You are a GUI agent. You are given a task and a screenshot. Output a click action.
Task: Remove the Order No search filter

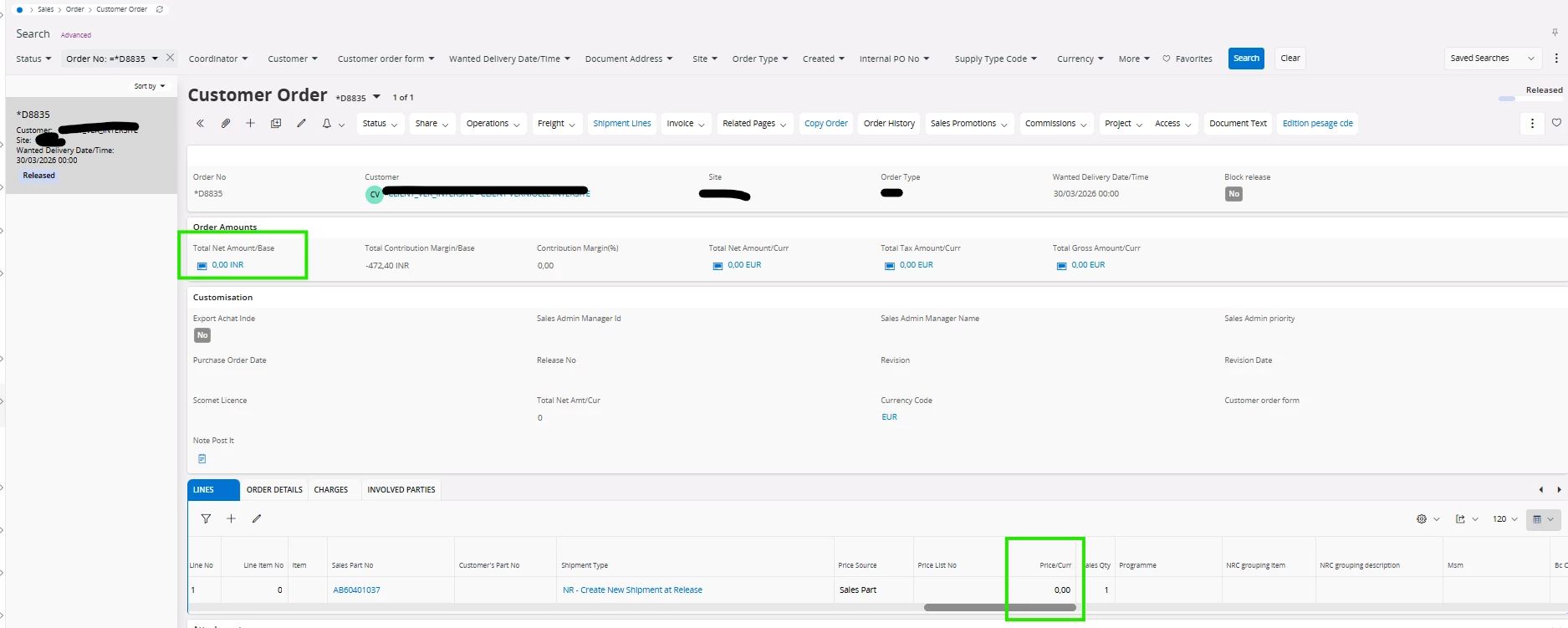pos(171,58)
